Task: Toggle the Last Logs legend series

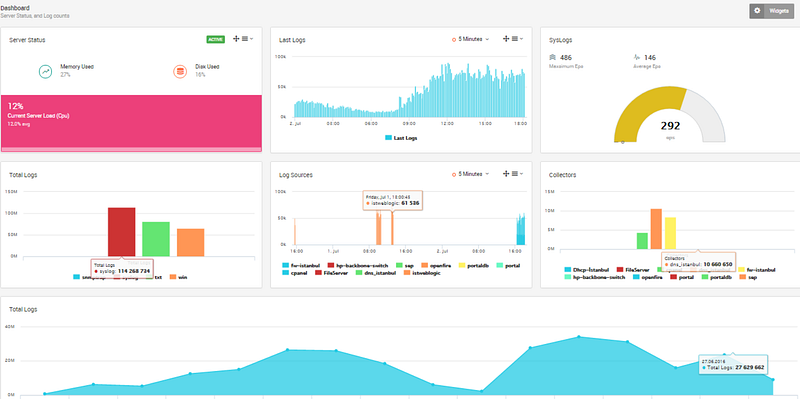Action: [402, 138]
